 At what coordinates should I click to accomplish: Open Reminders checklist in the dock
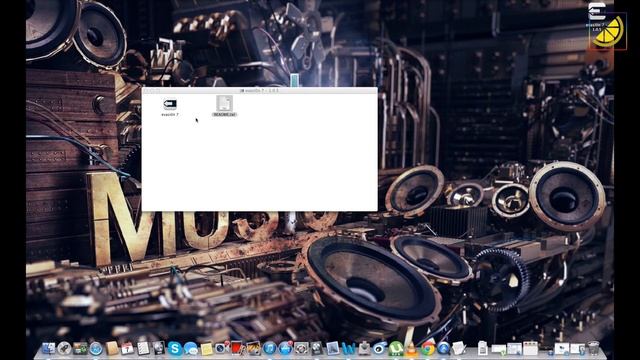[x=143, y=348]
